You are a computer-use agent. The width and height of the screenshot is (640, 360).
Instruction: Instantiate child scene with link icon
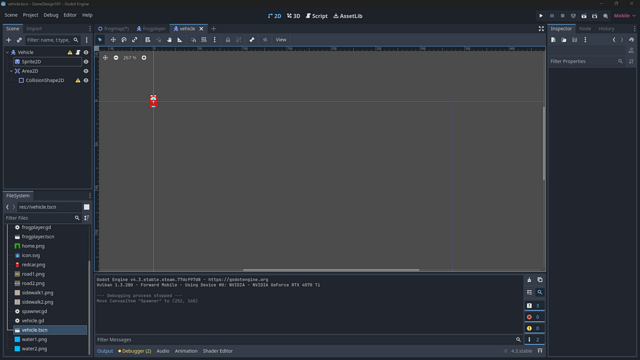pos(19,40)
